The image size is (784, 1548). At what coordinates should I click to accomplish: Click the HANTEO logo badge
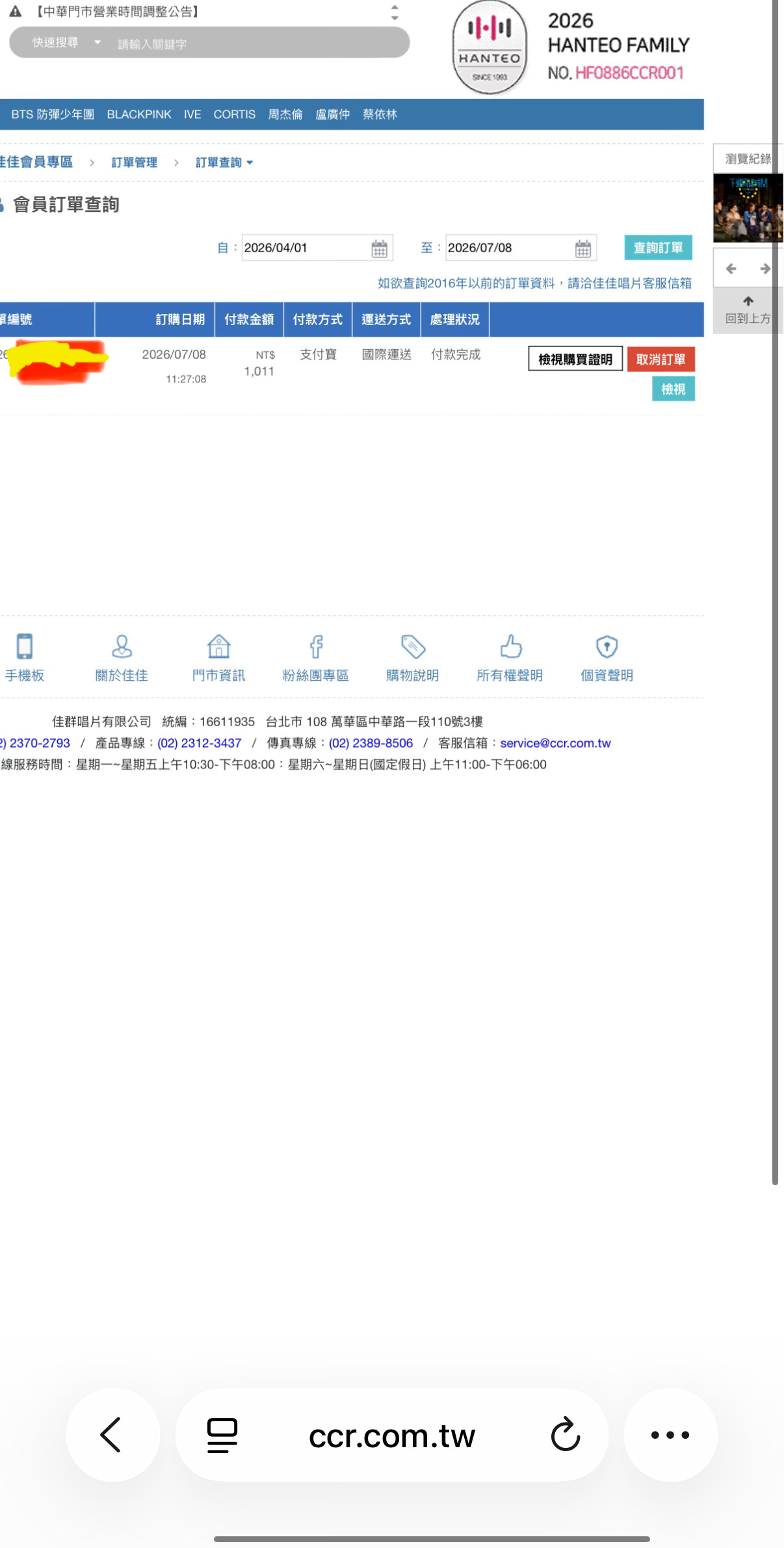(490, 47)
